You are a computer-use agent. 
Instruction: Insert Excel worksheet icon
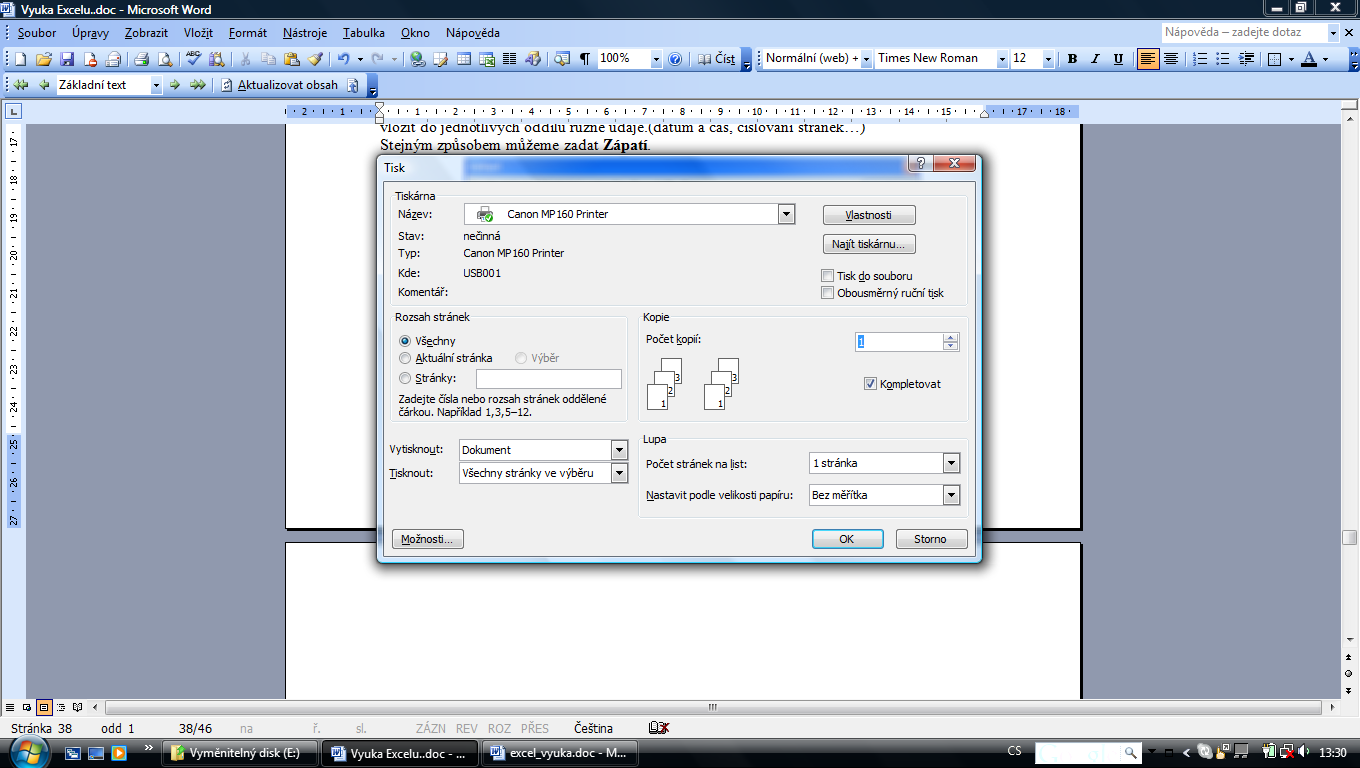tap(487, 59)
